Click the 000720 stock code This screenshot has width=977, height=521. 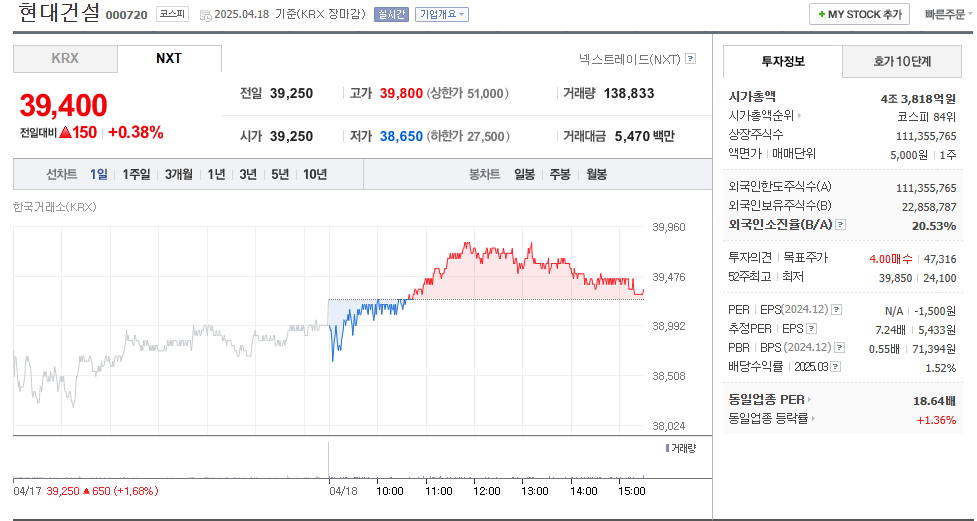tap(126, 15)
